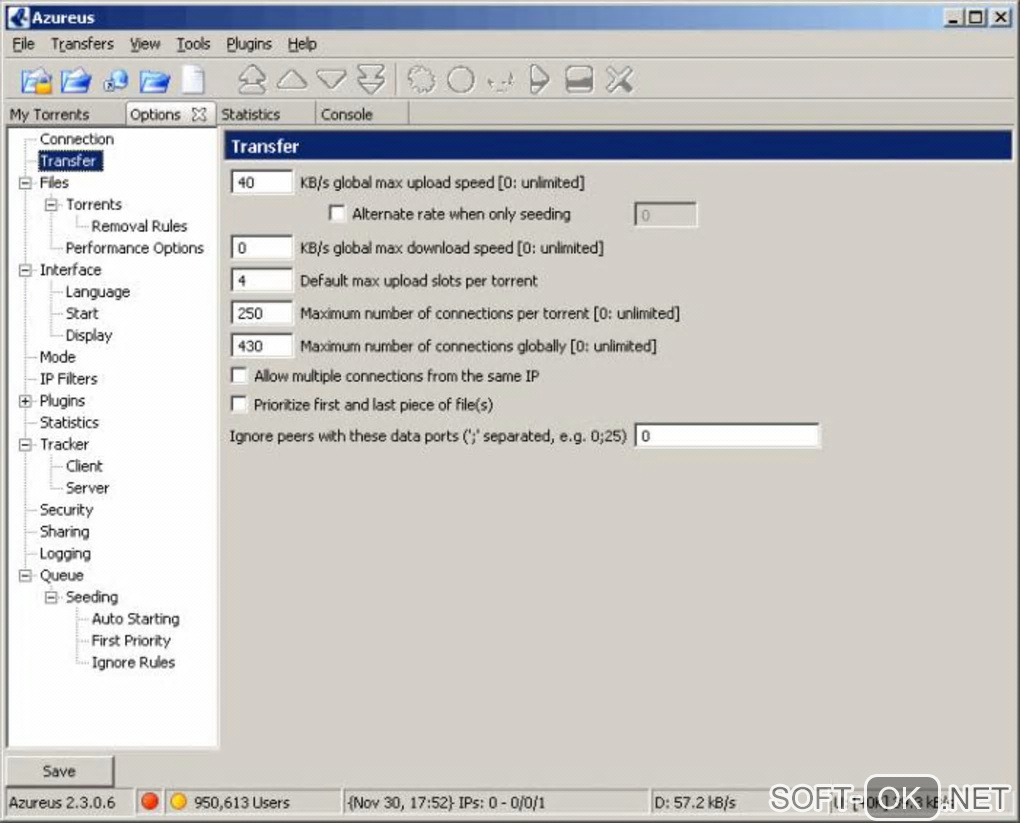
Task: Select Server under Tracker
Action: pyautogui.click(x=87, y=488)
